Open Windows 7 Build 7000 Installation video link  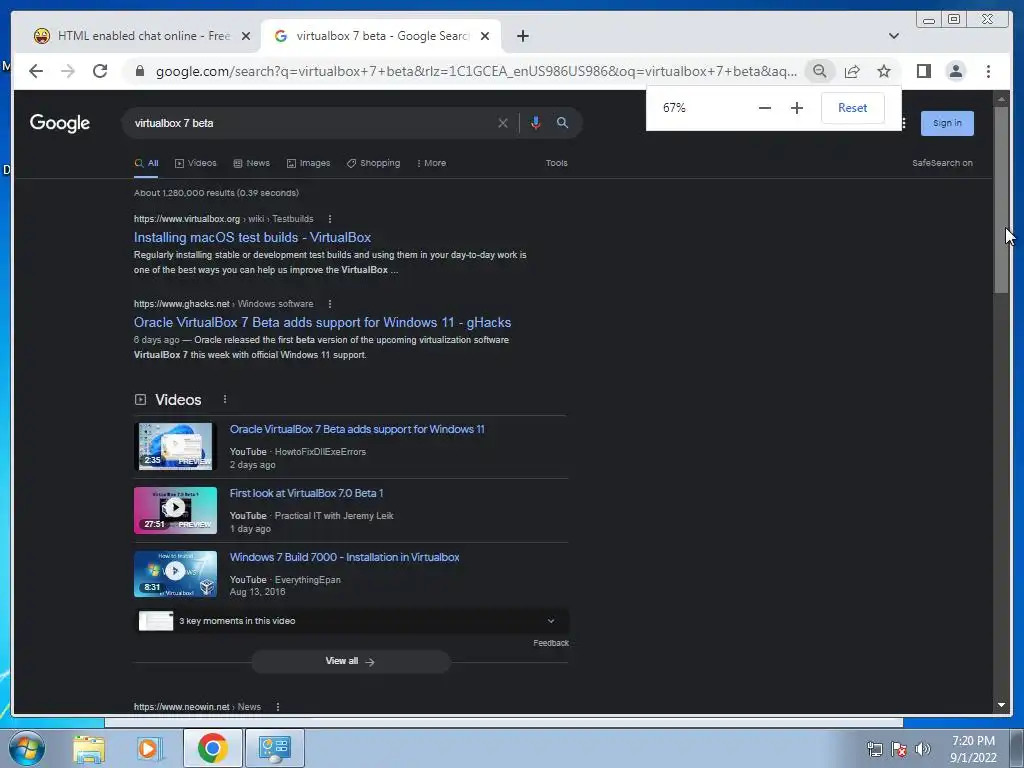click(344, 557)
